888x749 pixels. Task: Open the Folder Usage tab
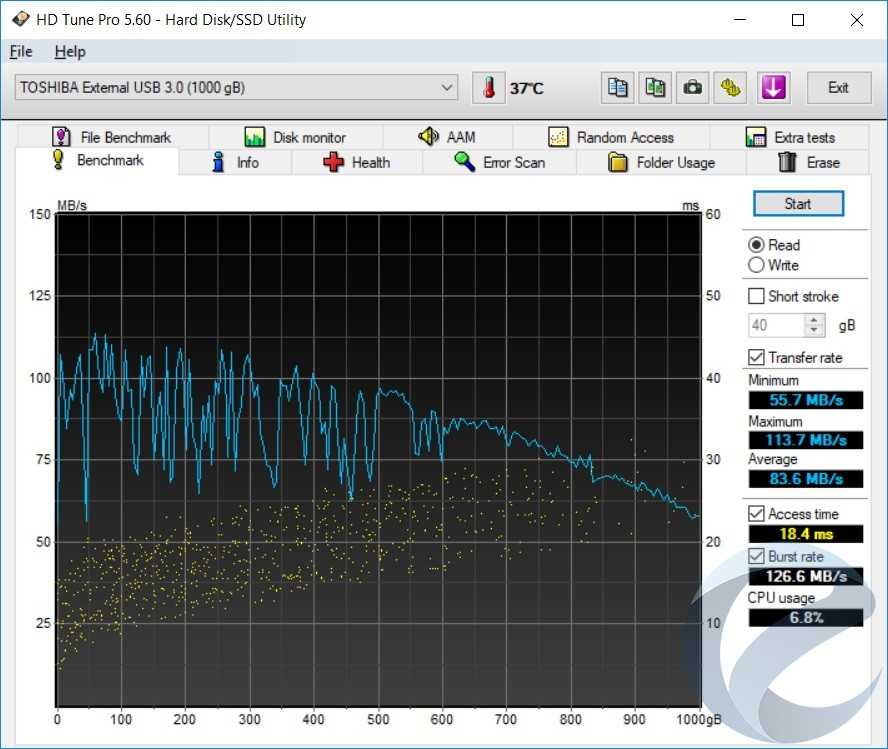(661, 162)
